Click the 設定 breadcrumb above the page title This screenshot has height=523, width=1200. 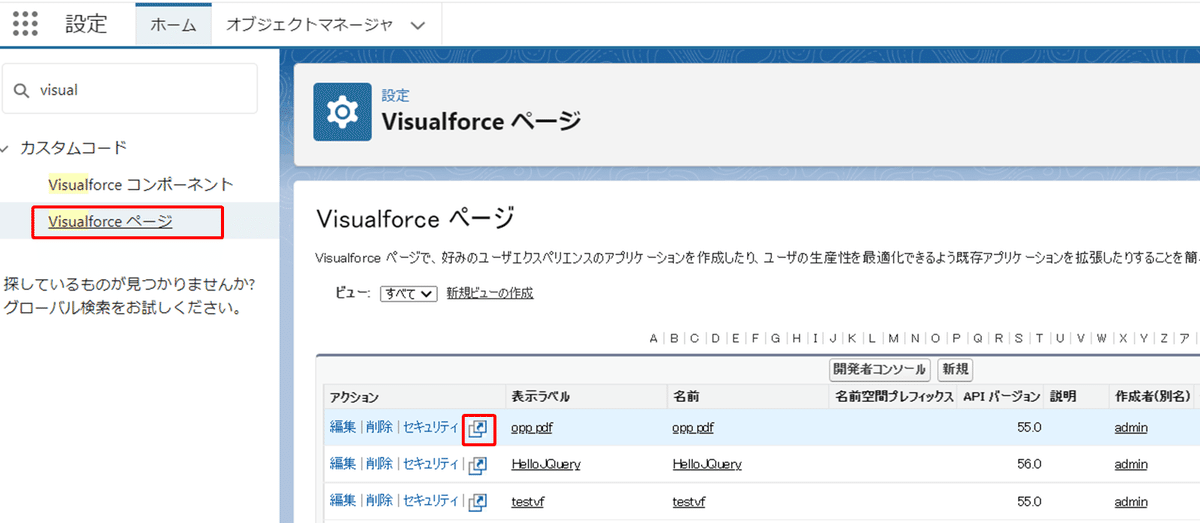395,96
